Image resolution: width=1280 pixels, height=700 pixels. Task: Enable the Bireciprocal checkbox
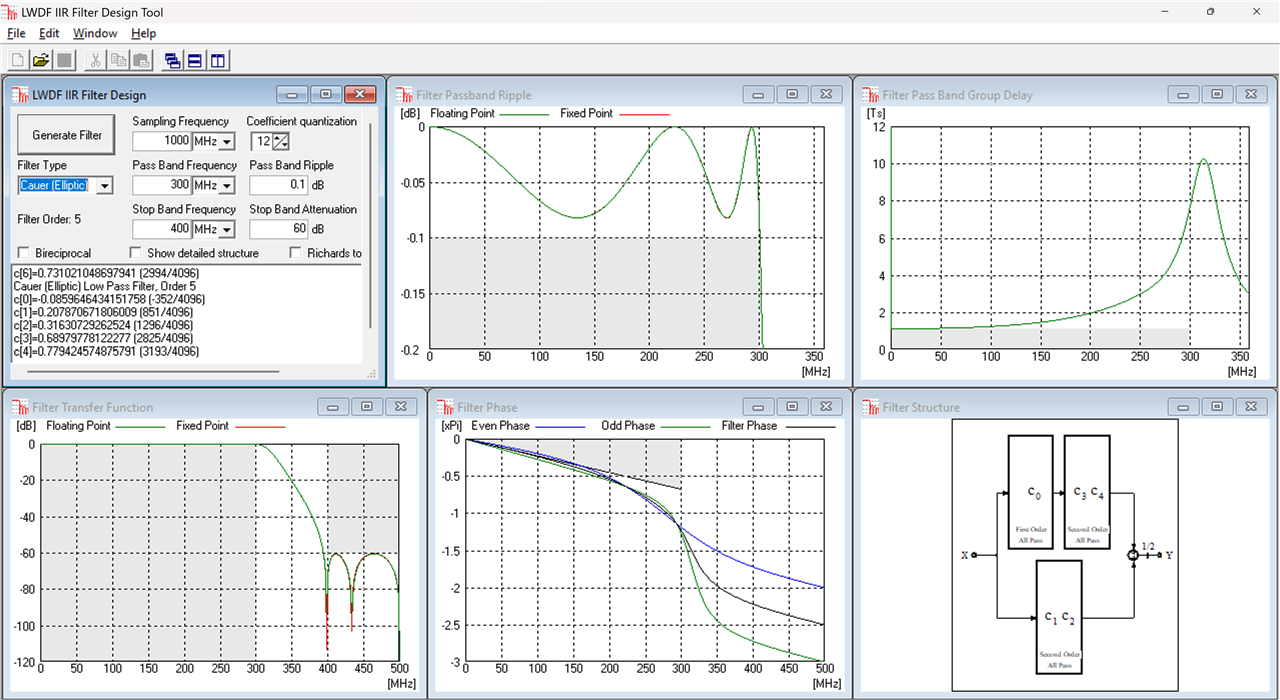tap(24, 253)
